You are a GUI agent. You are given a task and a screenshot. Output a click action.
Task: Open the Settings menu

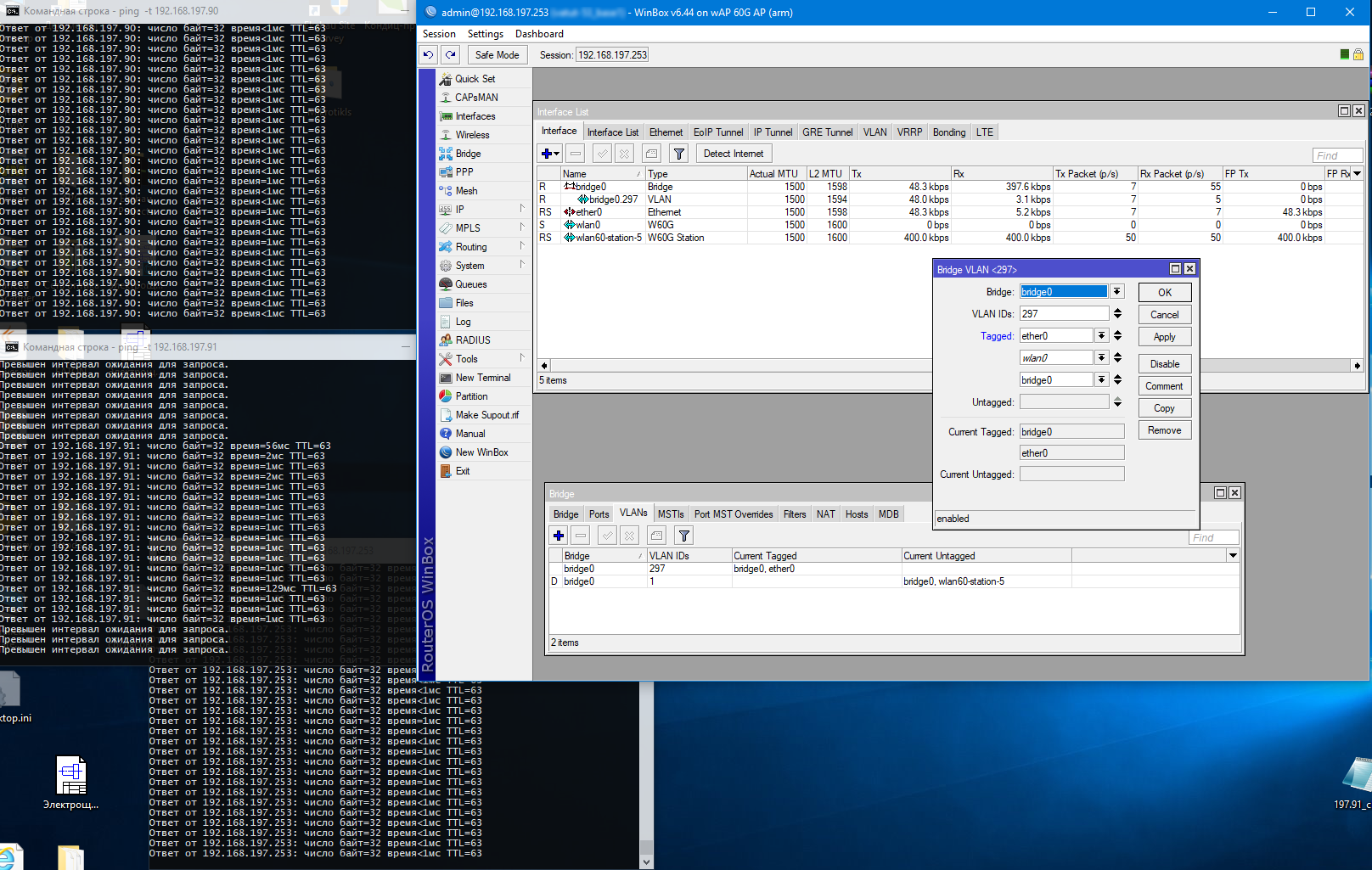pos(485,34)
